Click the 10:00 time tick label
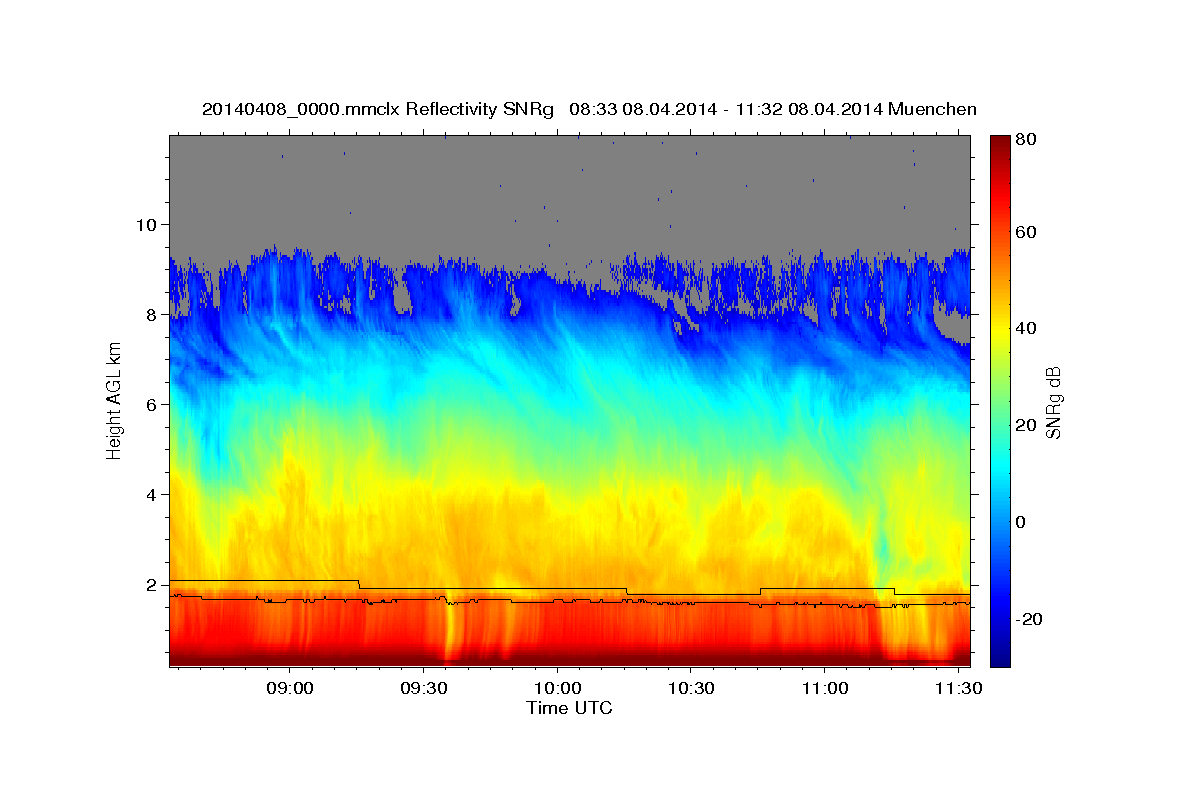 pos(557,688)
